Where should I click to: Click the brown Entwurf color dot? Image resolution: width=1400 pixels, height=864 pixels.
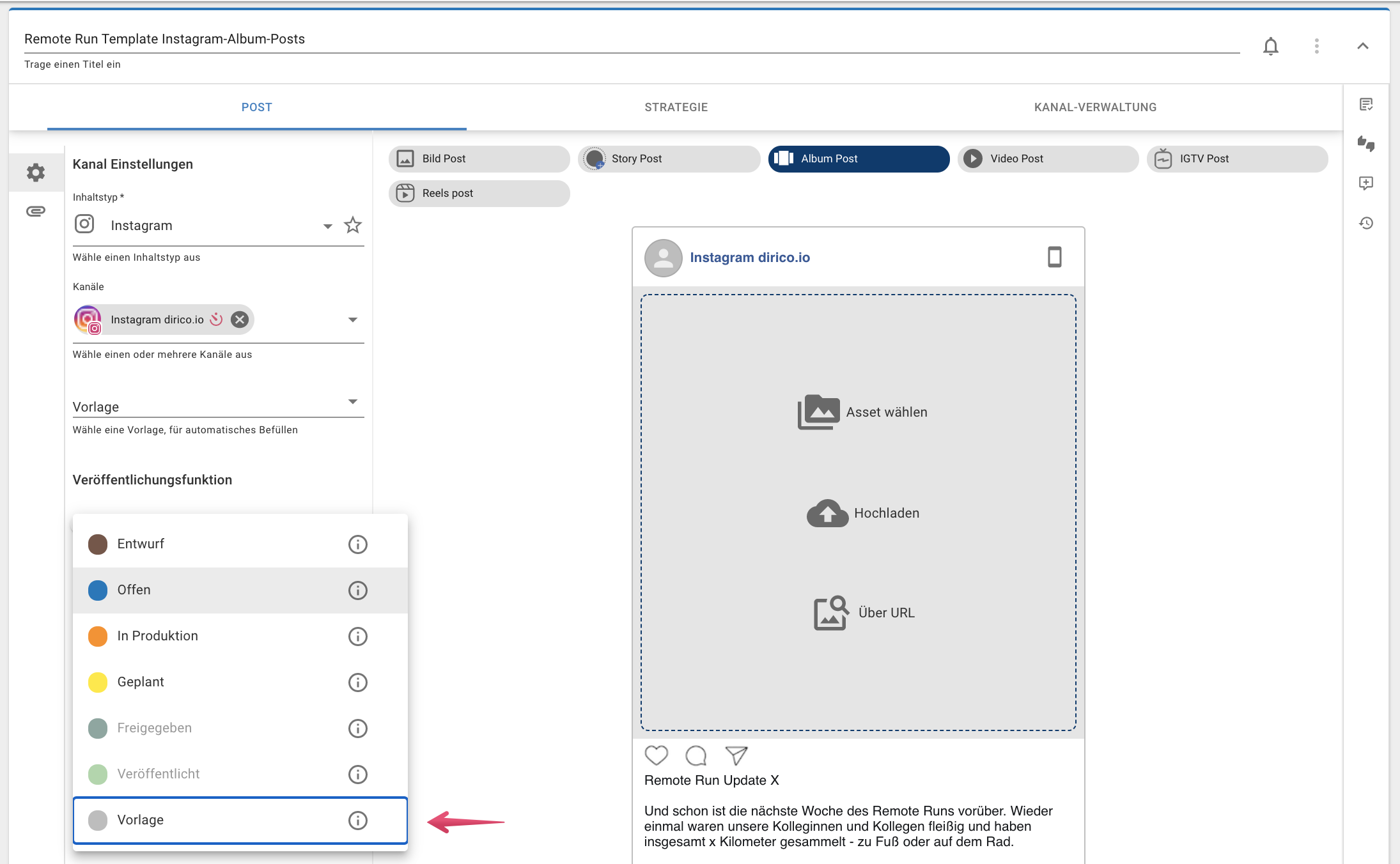[98, 544]
